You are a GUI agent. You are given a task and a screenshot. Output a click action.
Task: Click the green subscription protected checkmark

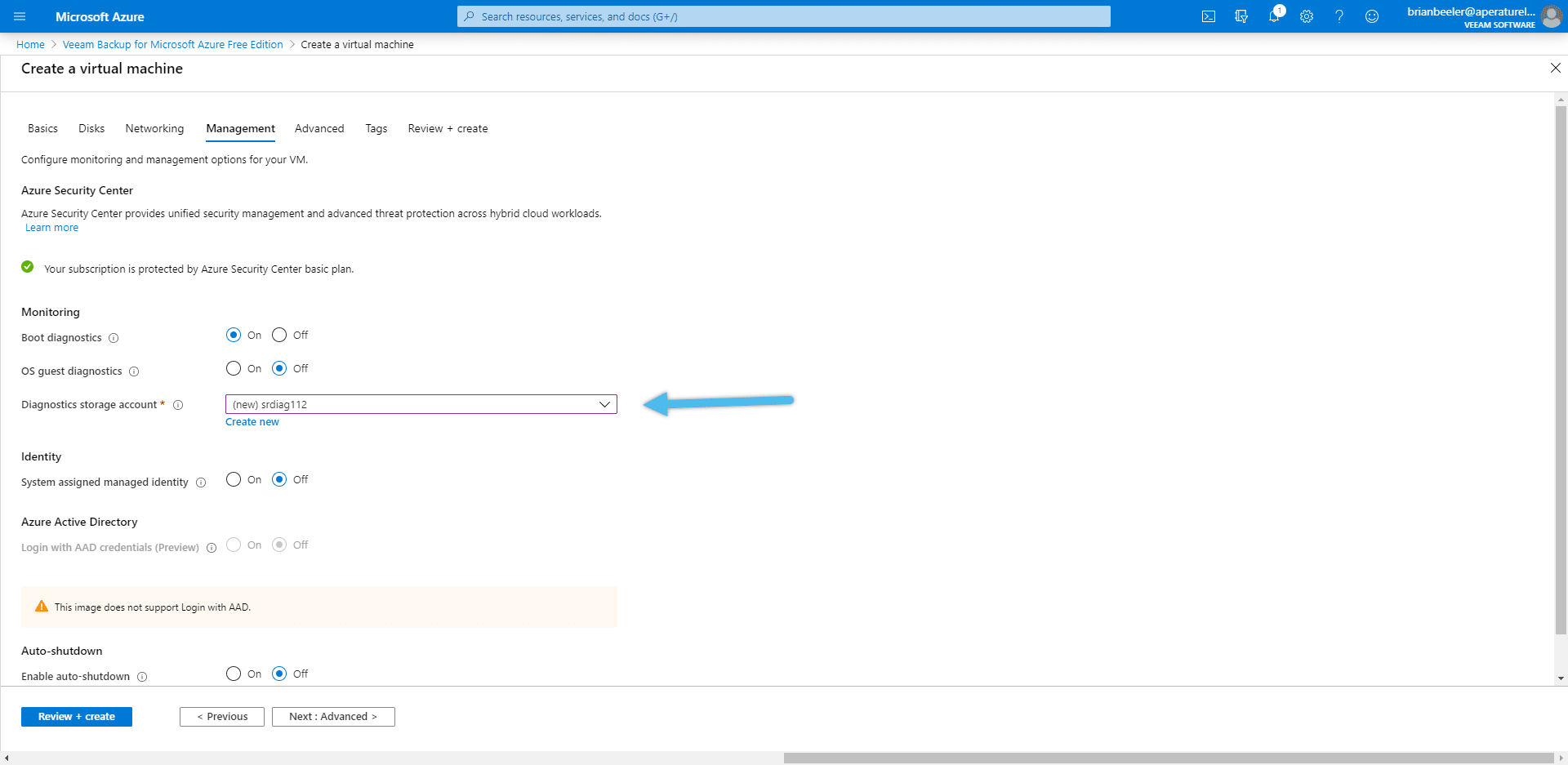coord(28,267)
